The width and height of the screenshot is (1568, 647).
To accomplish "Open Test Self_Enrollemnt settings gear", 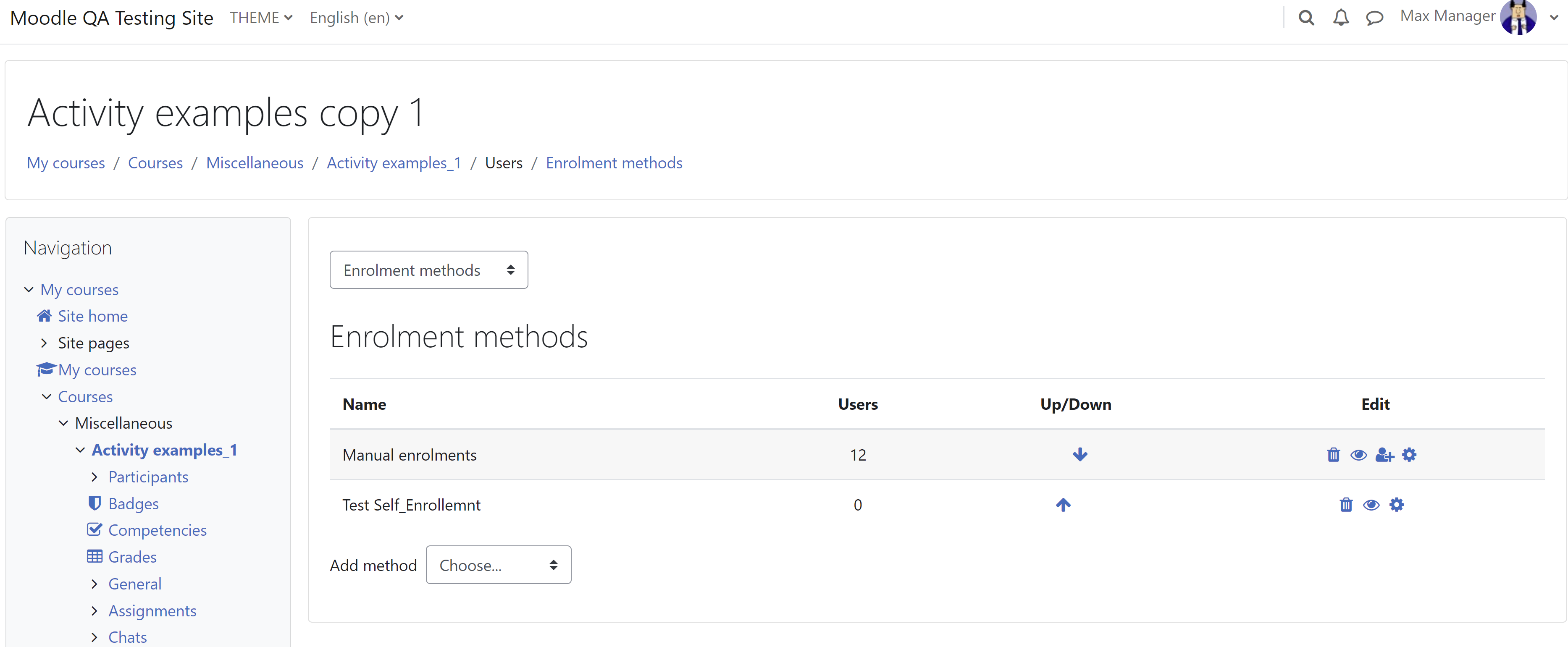I will [1397, 505].
